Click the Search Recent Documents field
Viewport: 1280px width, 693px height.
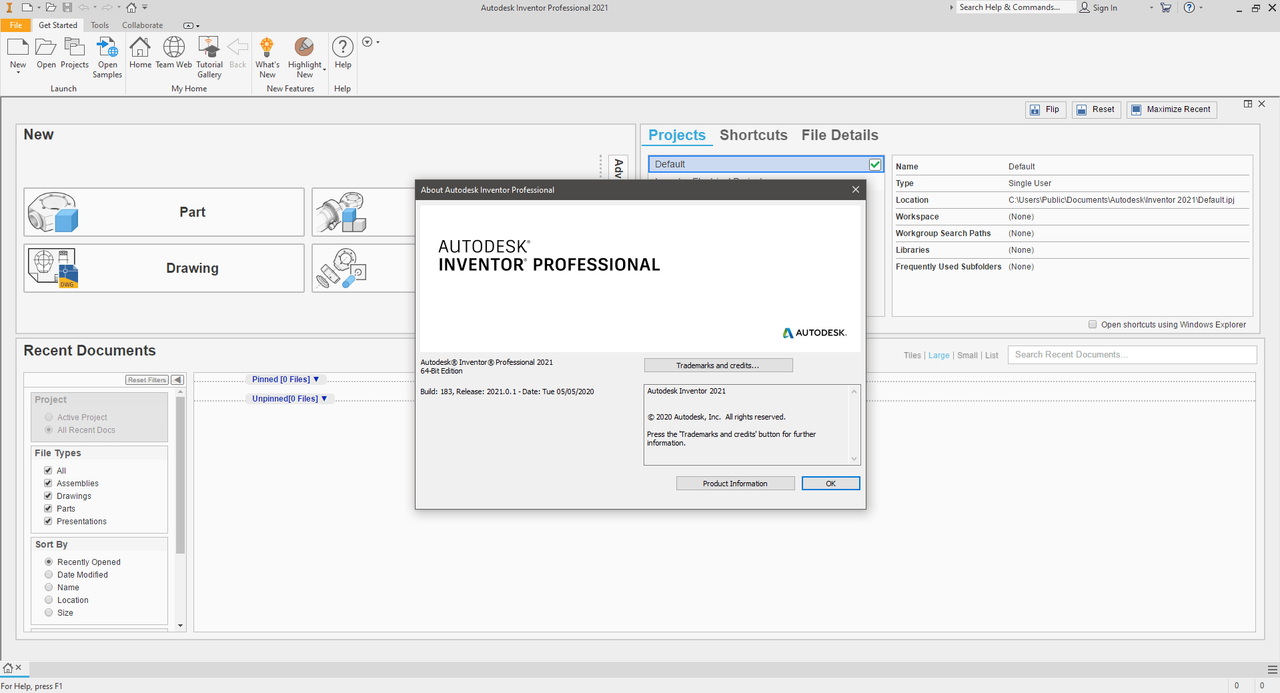pos(1132,355)
